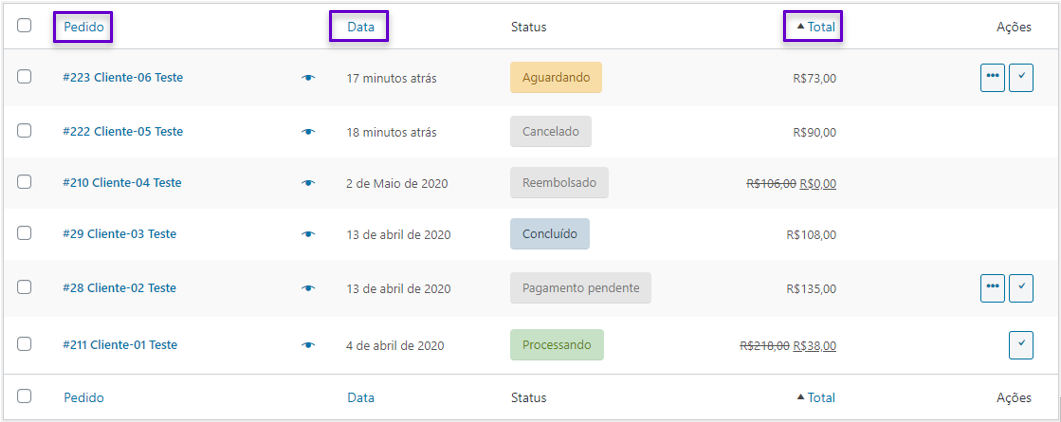This screenshot has height=422, width=1061.
Task: Sort by Pedido in the header row
Action: [x=84, y=27]
